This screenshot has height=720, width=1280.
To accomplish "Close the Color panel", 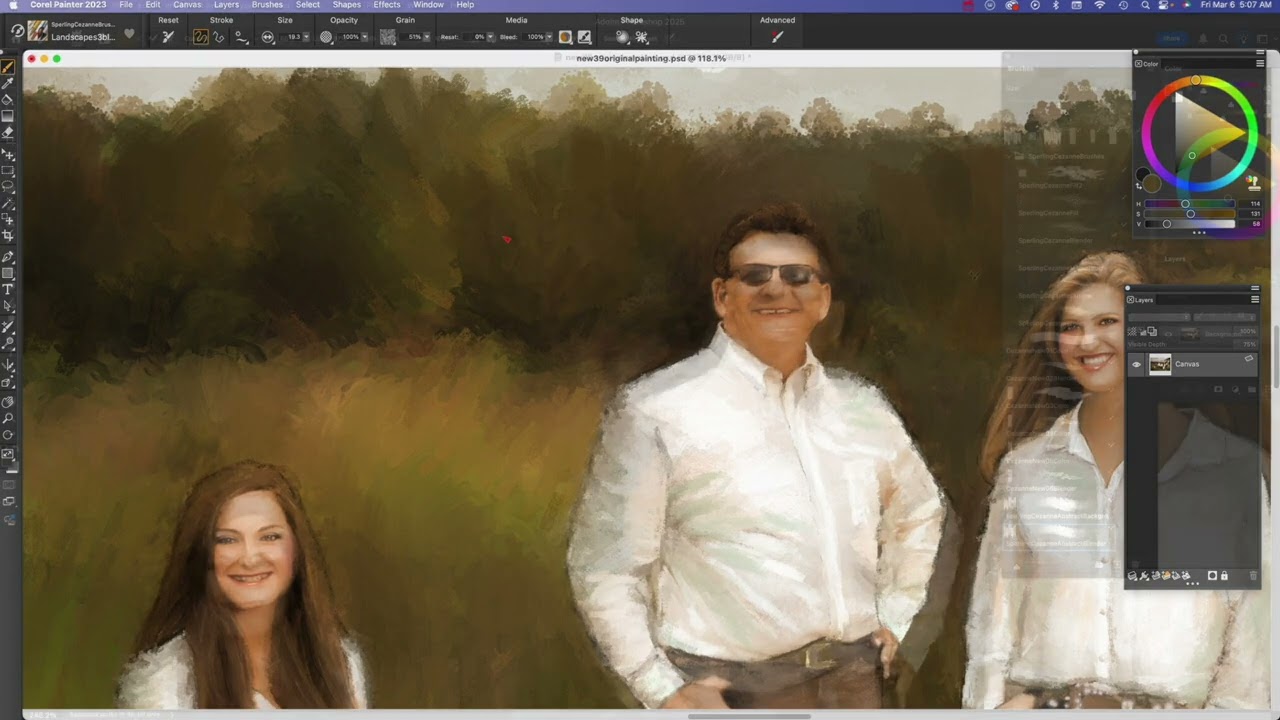I will [x=1138, y=64].
